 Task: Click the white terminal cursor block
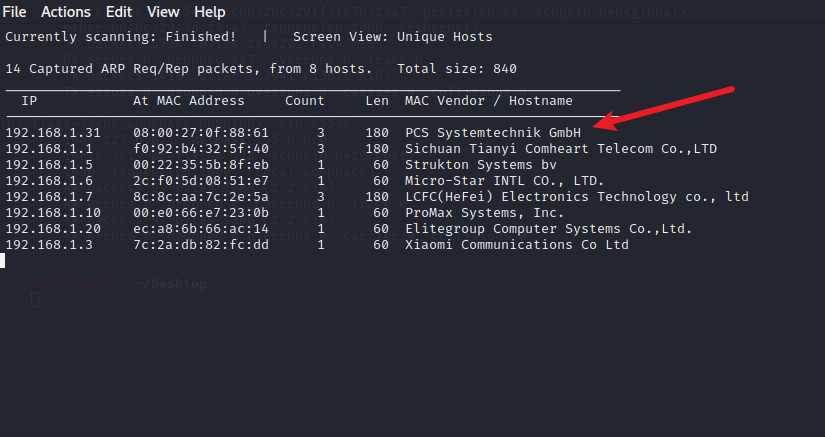click(2, 261)
